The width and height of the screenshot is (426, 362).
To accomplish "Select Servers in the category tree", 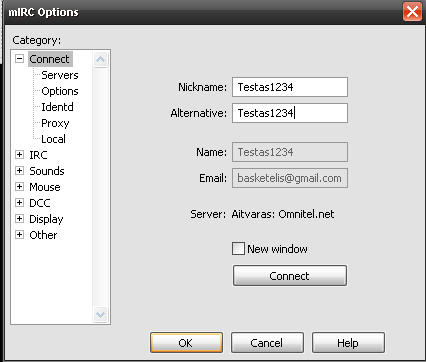I will tap(60, 75).
